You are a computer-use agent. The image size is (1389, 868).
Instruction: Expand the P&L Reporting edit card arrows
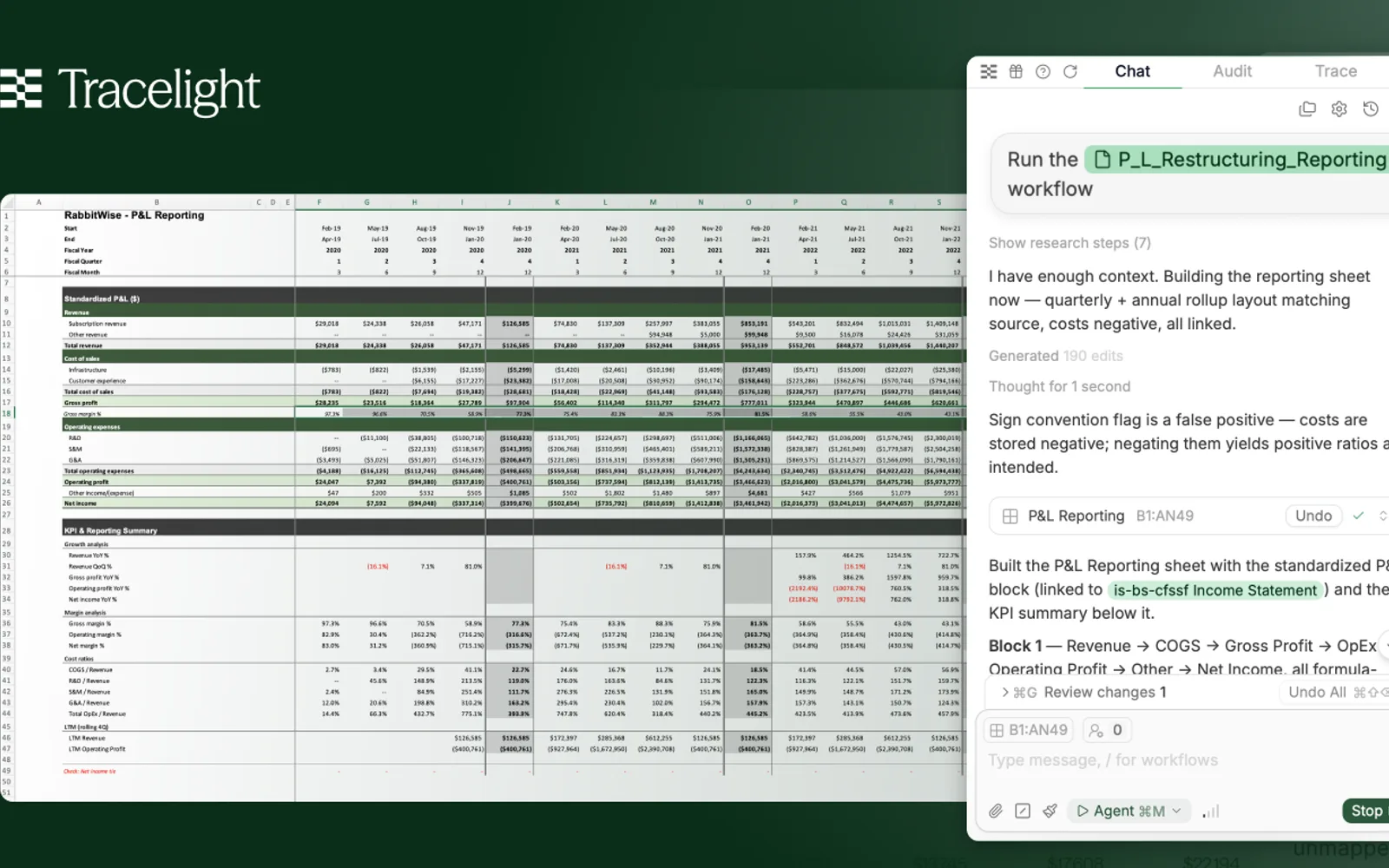(x=1382, y=516)
